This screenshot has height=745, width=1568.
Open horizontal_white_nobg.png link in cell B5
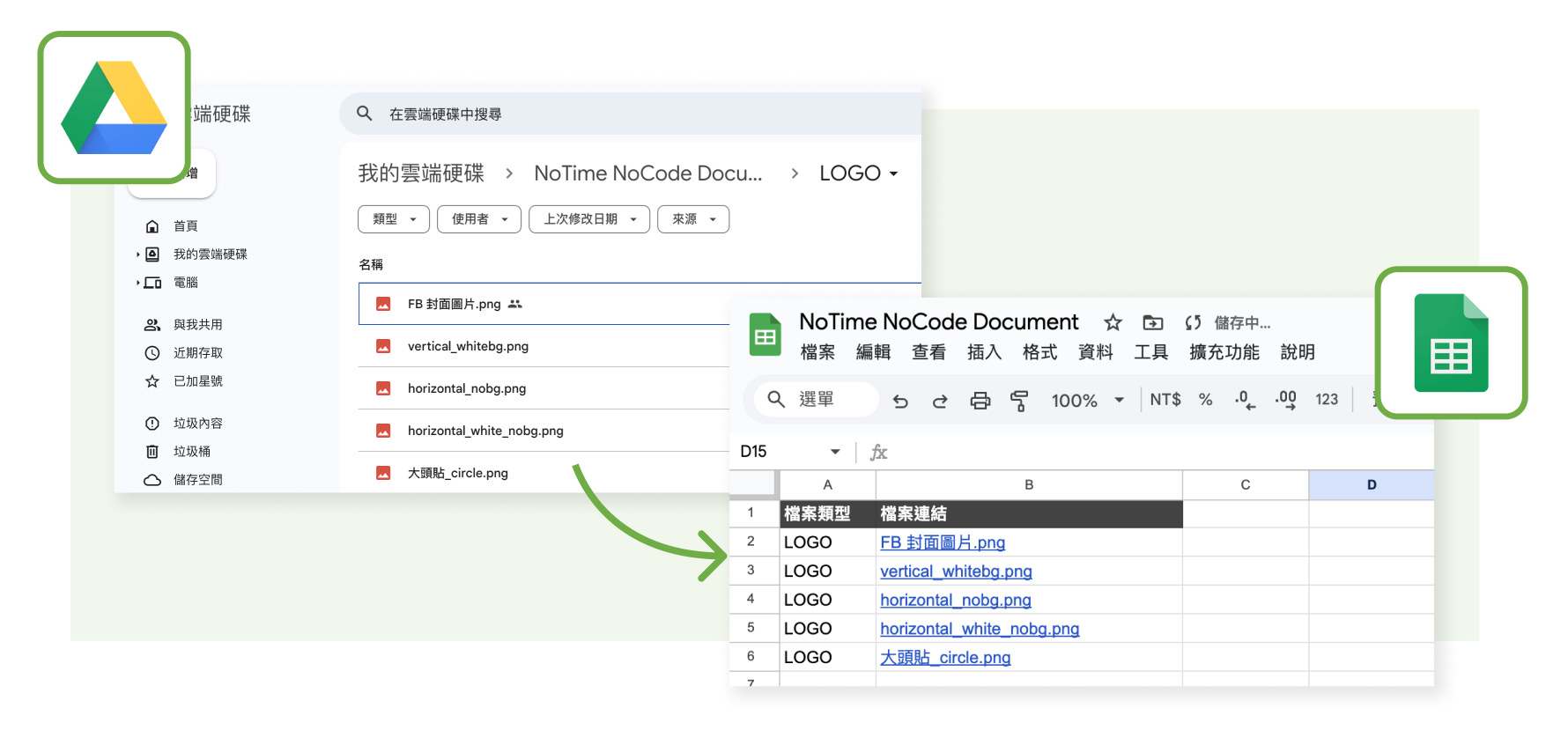[980, 629]
